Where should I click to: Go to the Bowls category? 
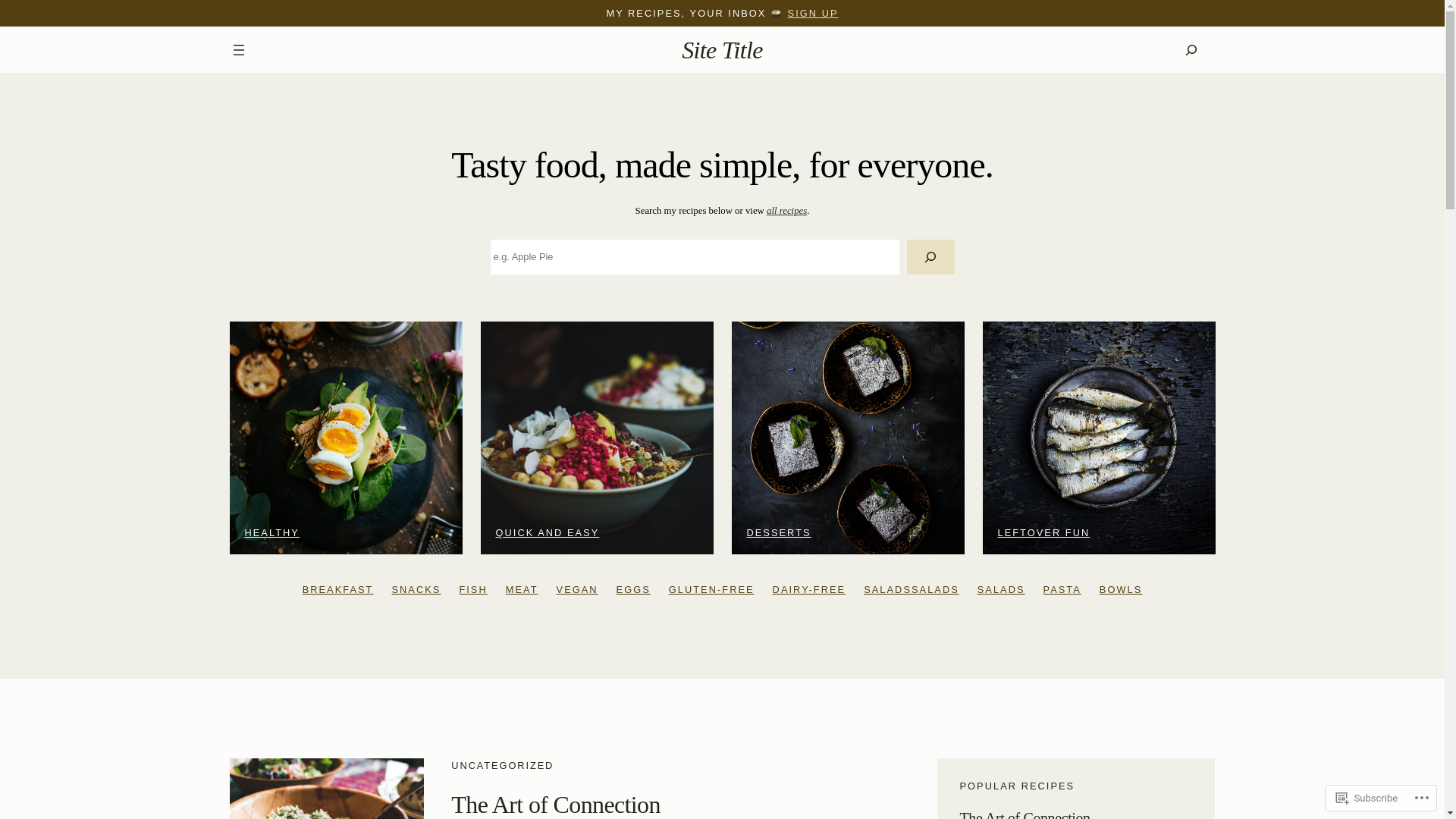pyautogui.click(x=1120, y=590)
